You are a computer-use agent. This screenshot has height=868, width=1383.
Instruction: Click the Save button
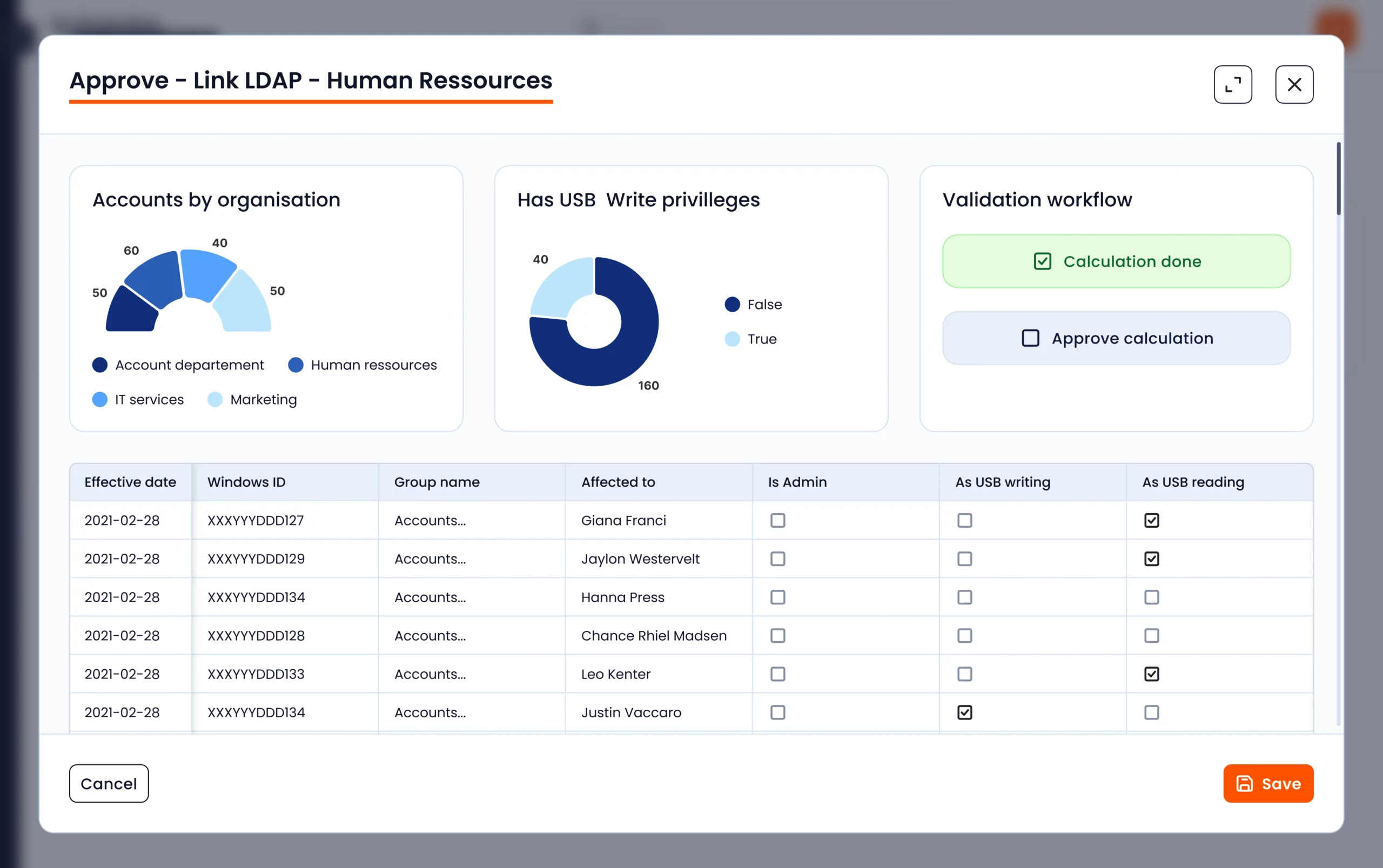tap(1268, 783)
